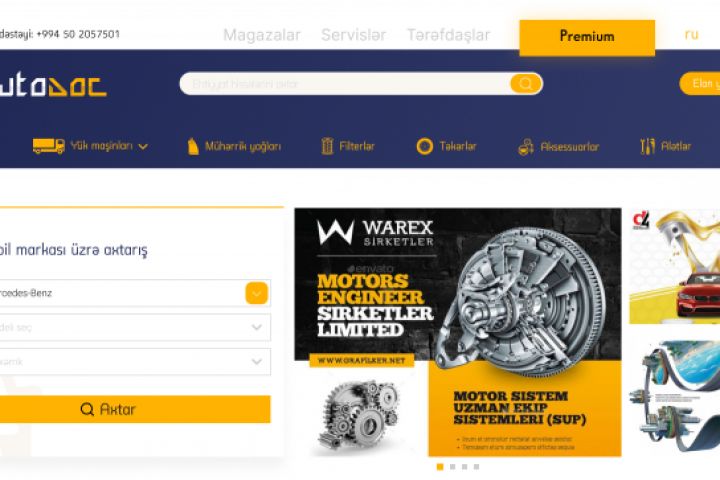Screen dimensions: 720x480
Task: Switch language to ru
Action: pyautogui.click(x=691, y=34)
